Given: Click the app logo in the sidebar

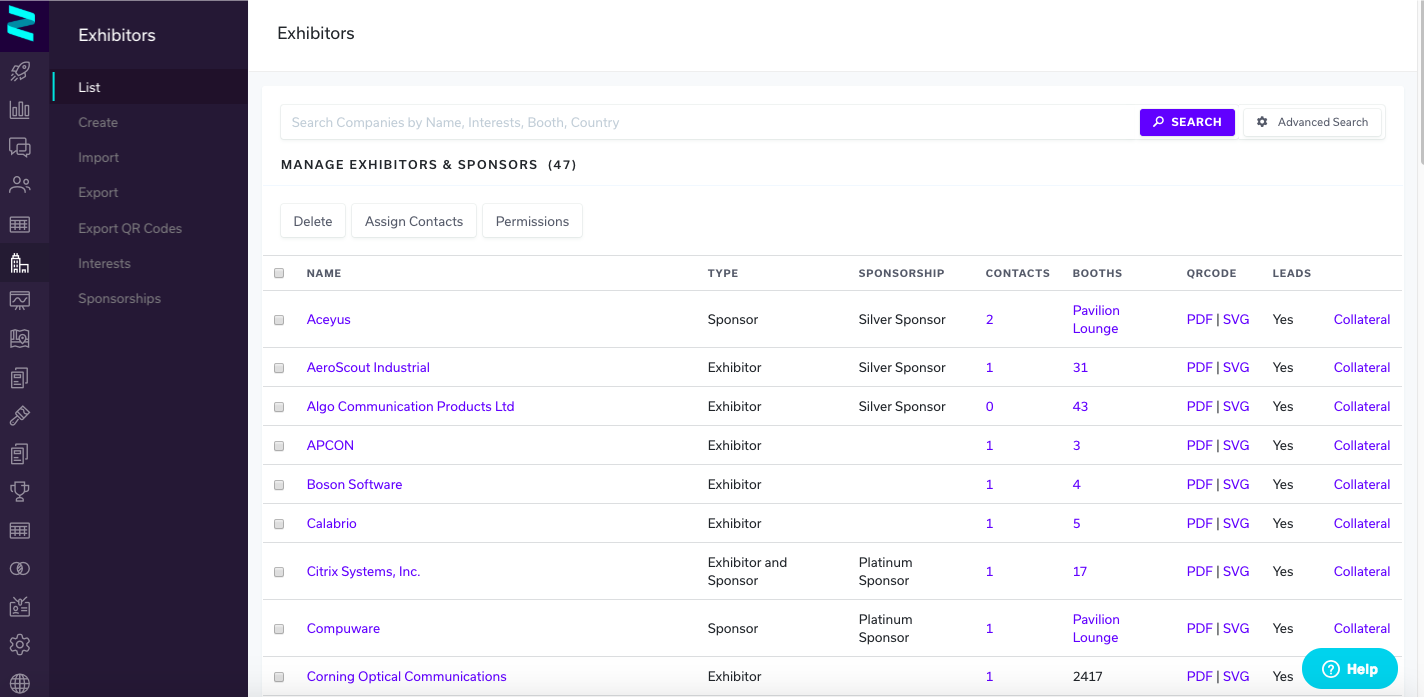Looking at the screenshot, I should tap(20, 24).
